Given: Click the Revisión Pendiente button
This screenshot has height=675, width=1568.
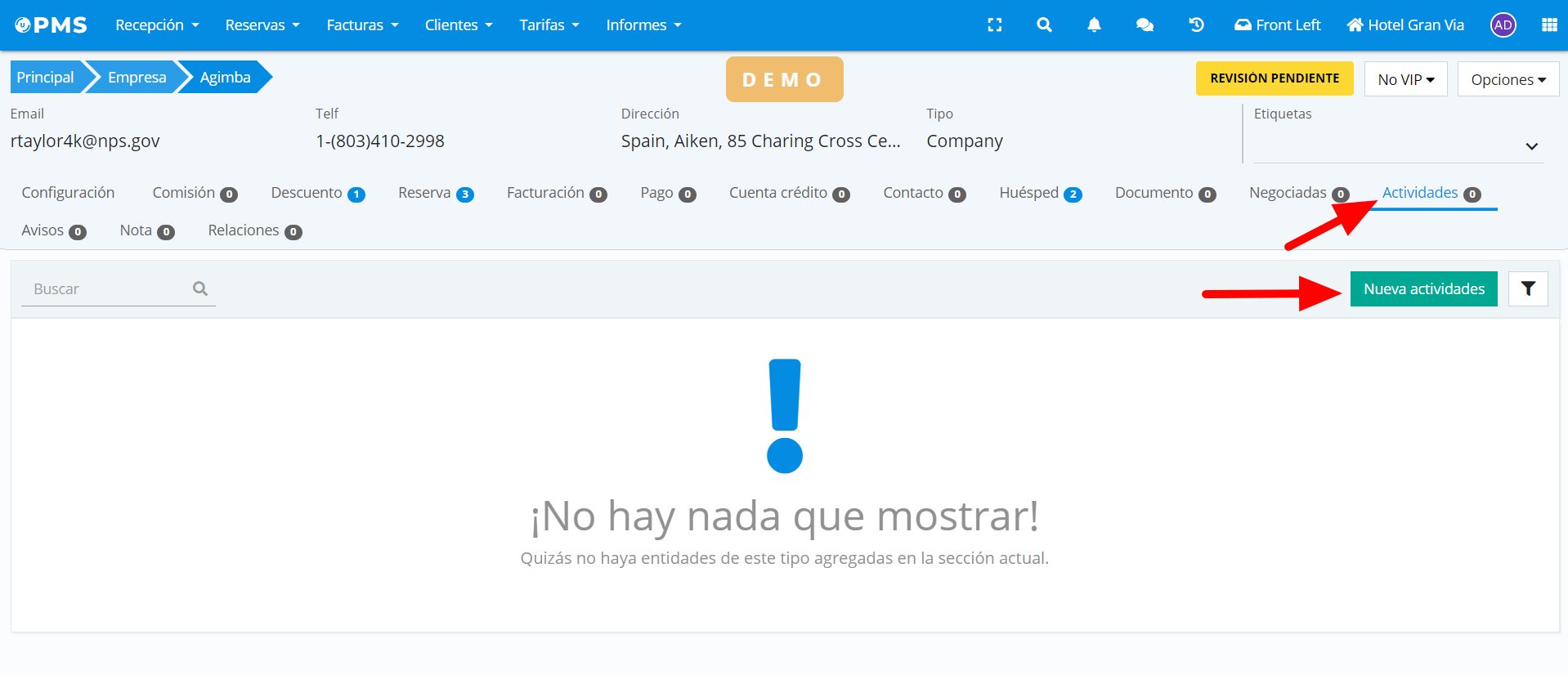Looking at the screenshot, I should [1274, 78].
